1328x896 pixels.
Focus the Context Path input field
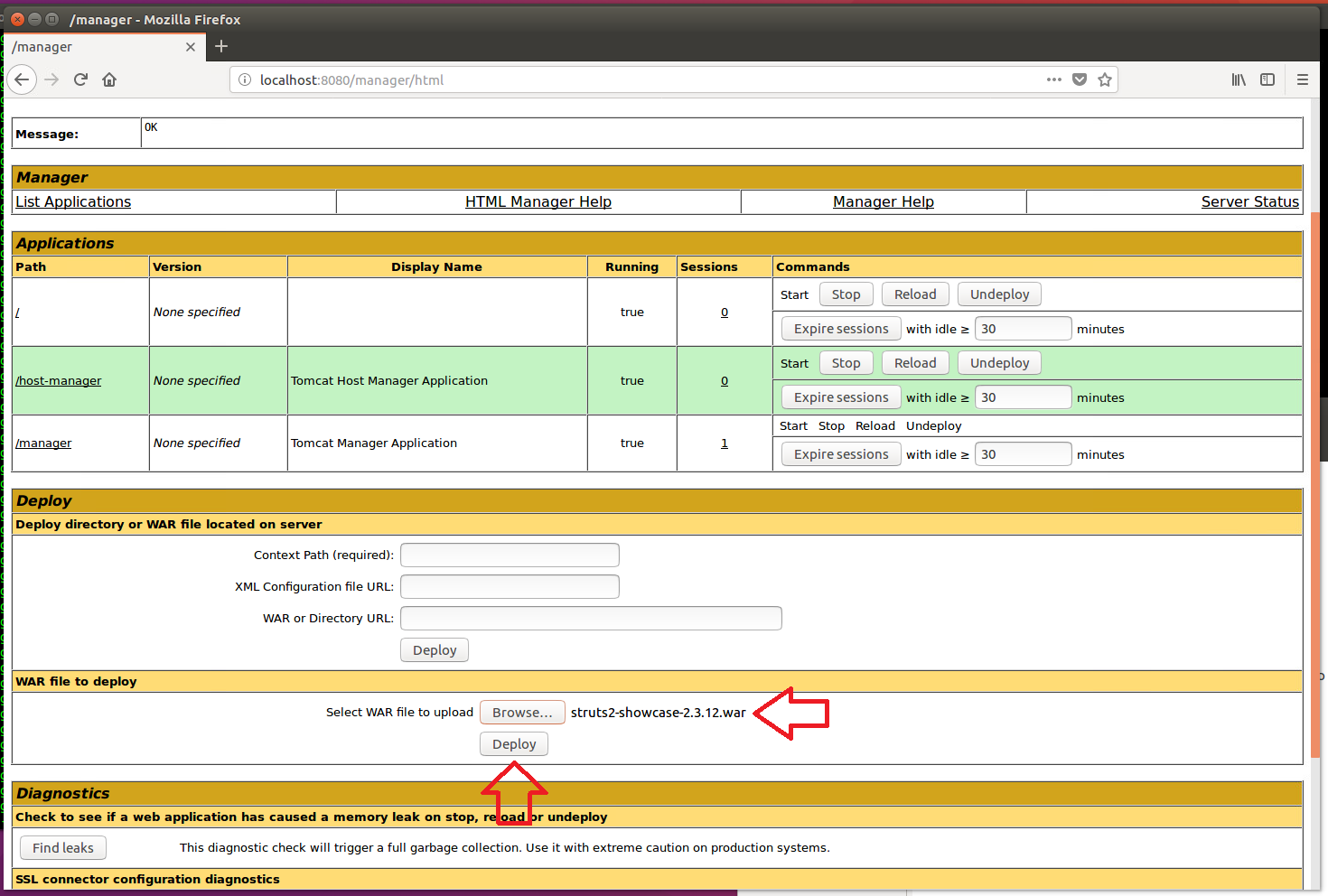click(510, 555)
